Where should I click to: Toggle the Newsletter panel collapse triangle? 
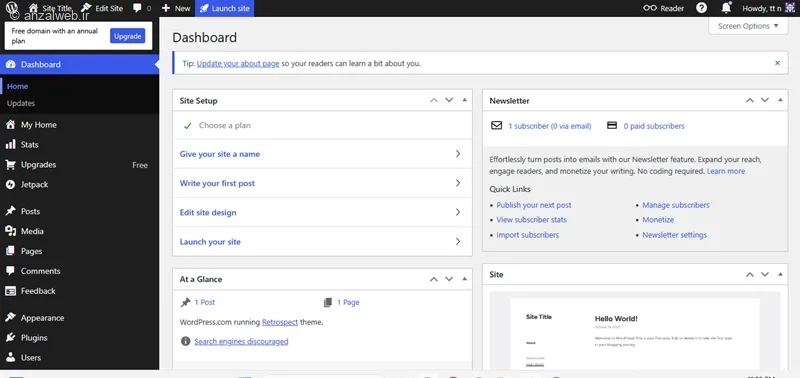point(780,100)
